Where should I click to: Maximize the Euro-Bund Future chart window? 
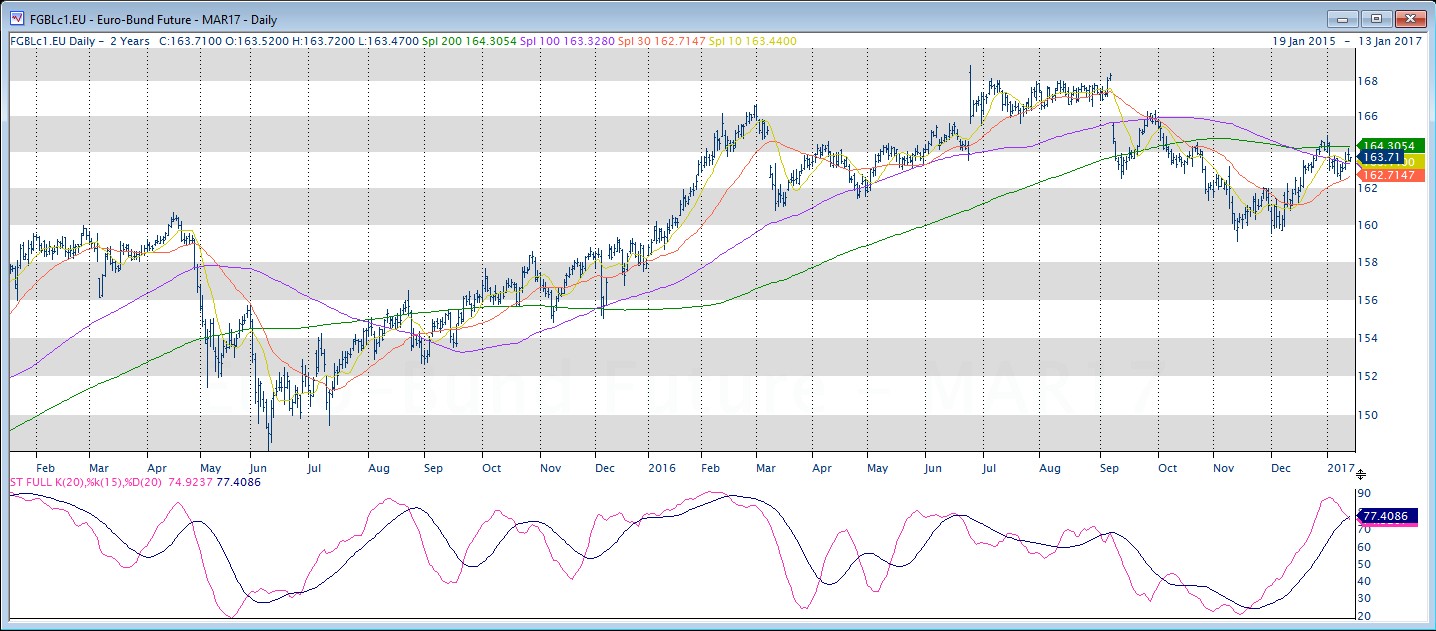pos(1376,19)
